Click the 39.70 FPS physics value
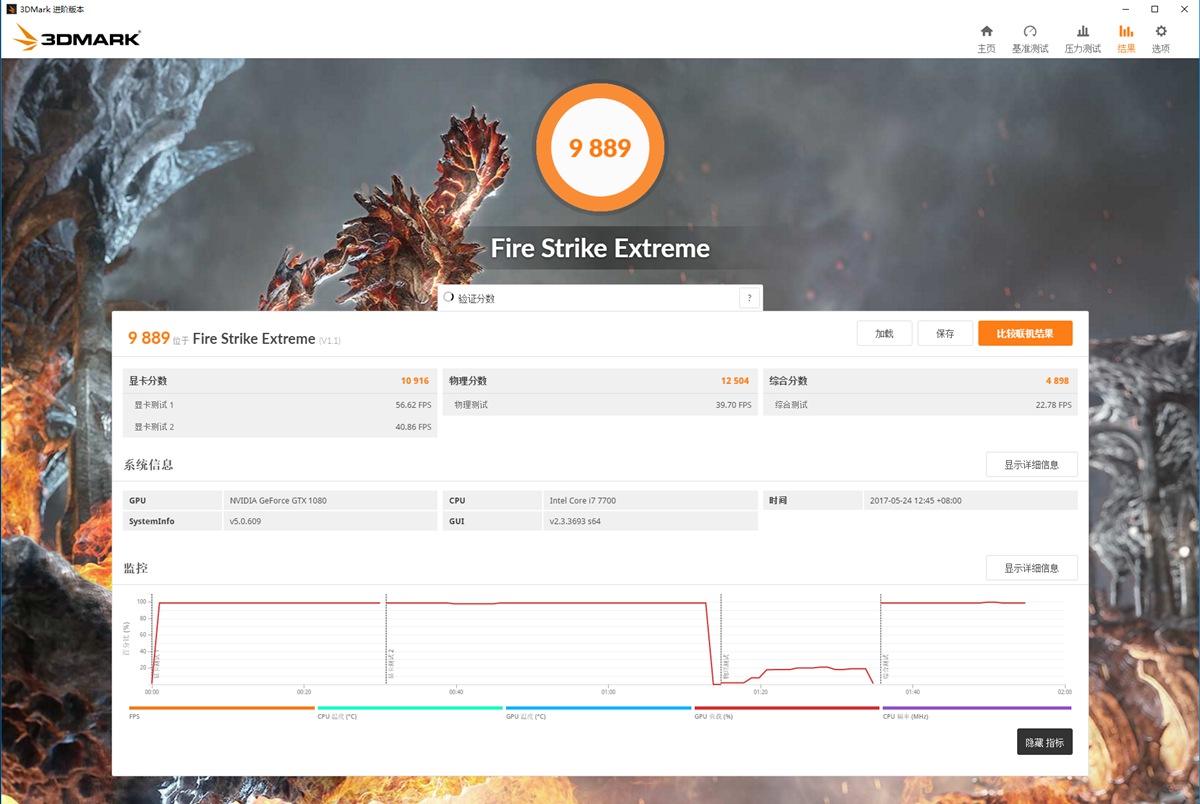Screen dimensions: 1200x804 [733, 405]
